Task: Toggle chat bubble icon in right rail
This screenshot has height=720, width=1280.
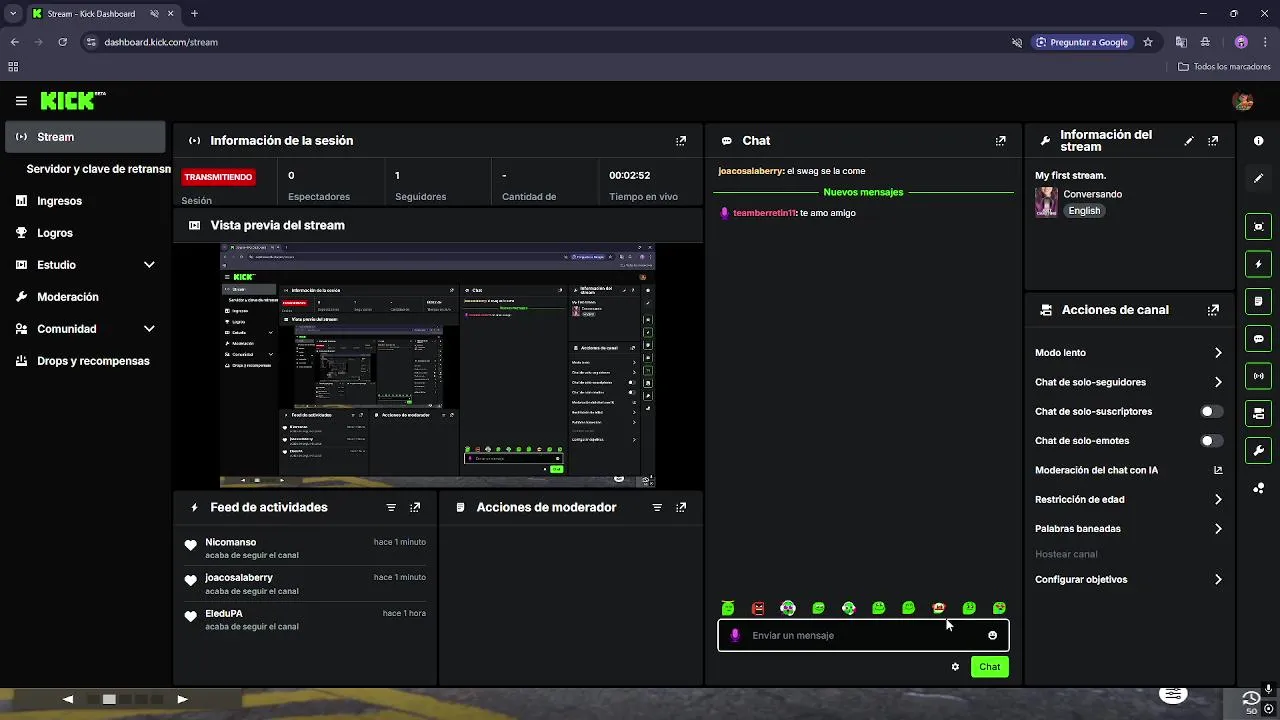Action: click(x=1259, y=339)
